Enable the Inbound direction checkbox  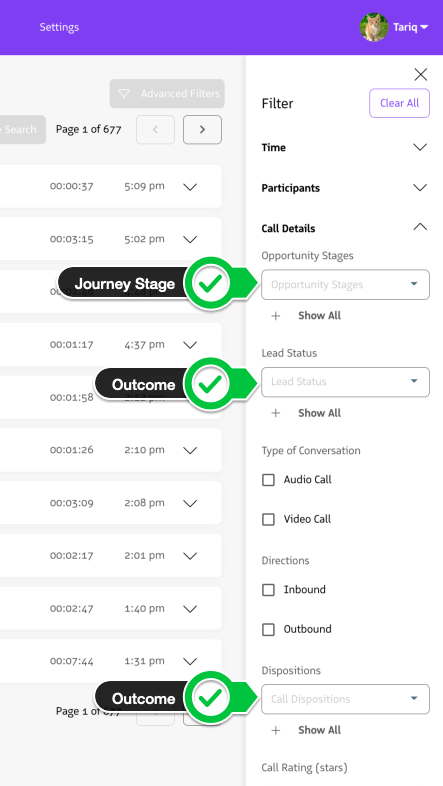click(x=269, y=590)
